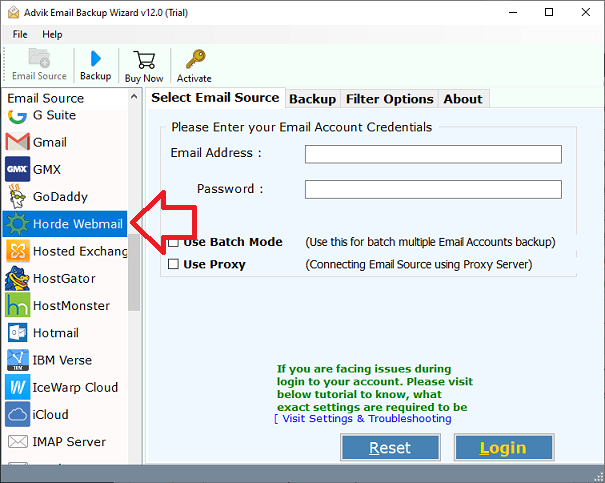Select the IceWarp Cloud icon

pos(17,387)
